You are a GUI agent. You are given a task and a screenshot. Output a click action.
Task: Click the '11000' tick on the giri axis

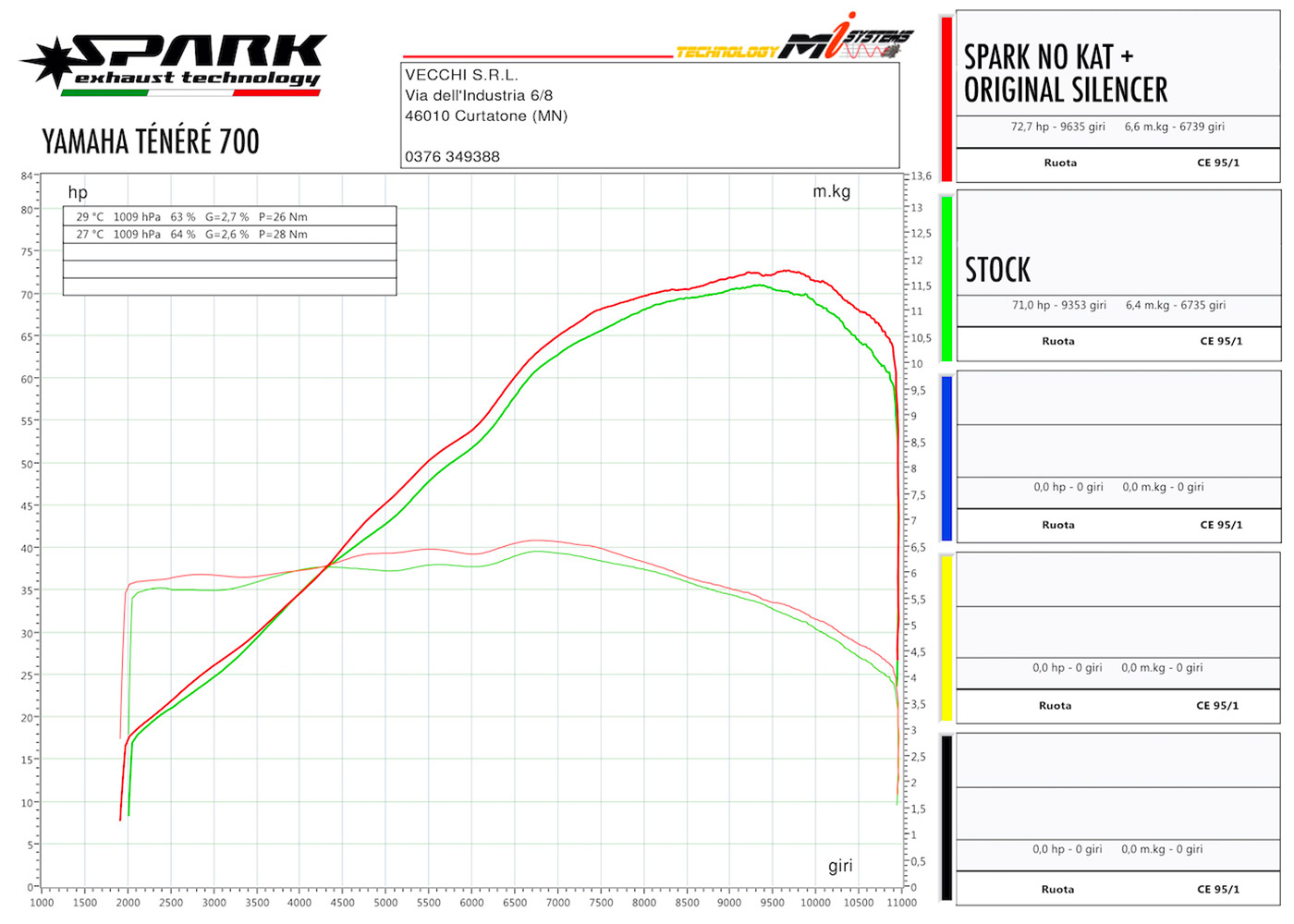click(901, 903)
